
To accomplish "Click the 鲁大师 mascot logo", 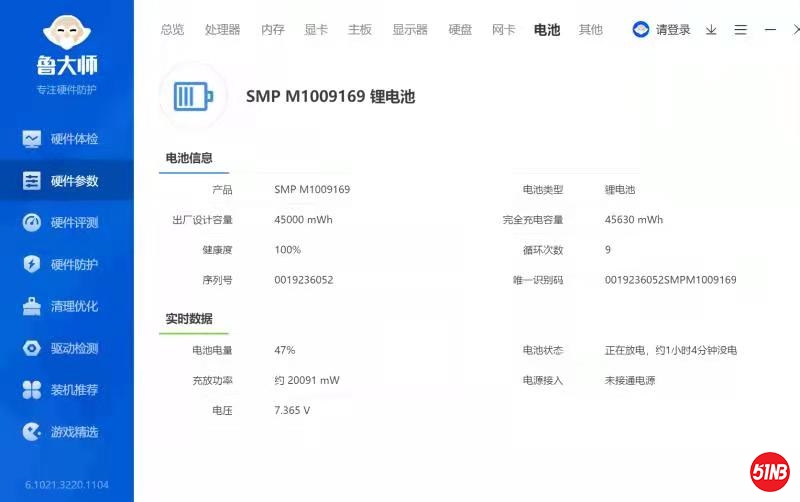I will (x=67, y=33).
